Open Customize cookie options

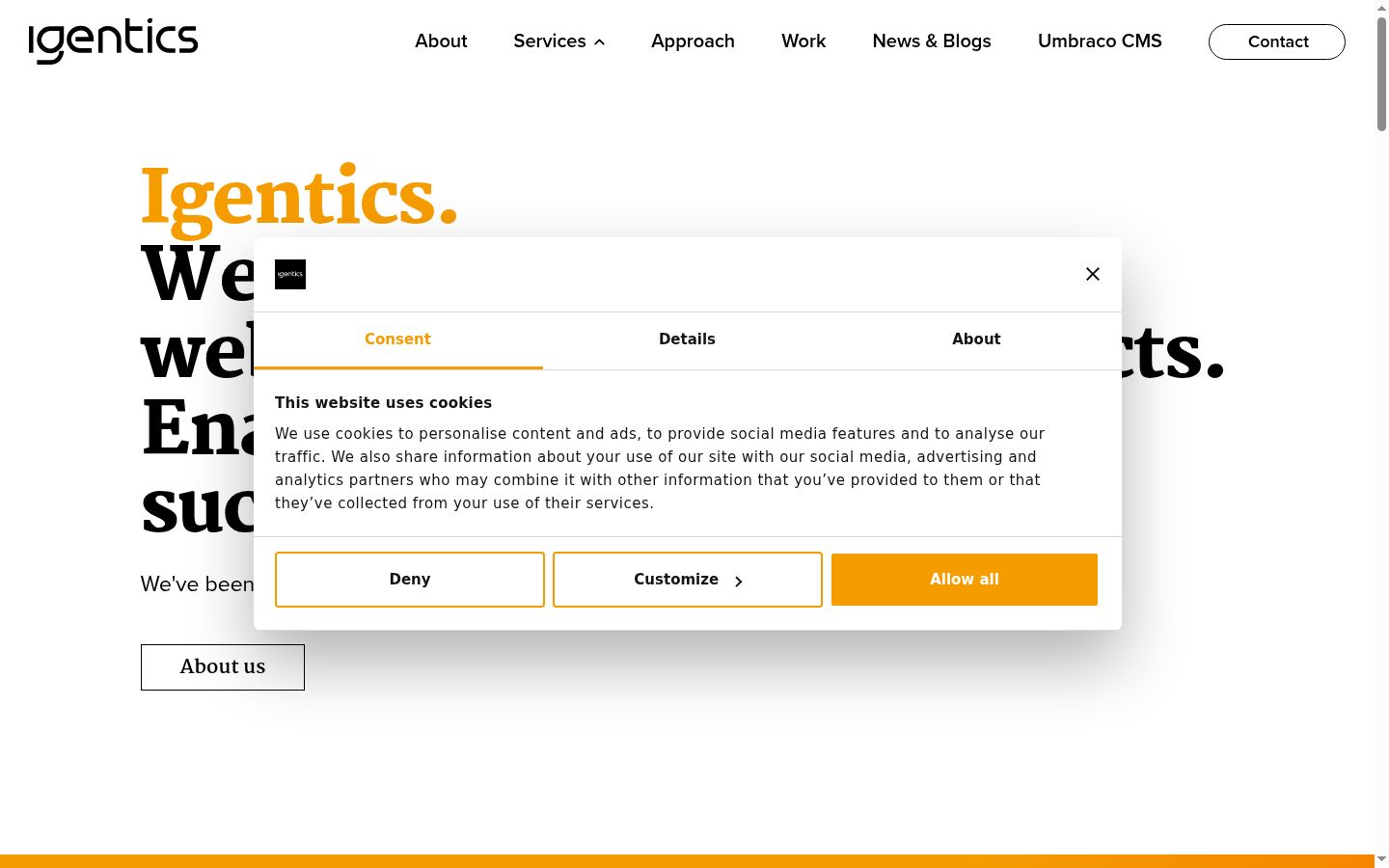click(688, 580)
